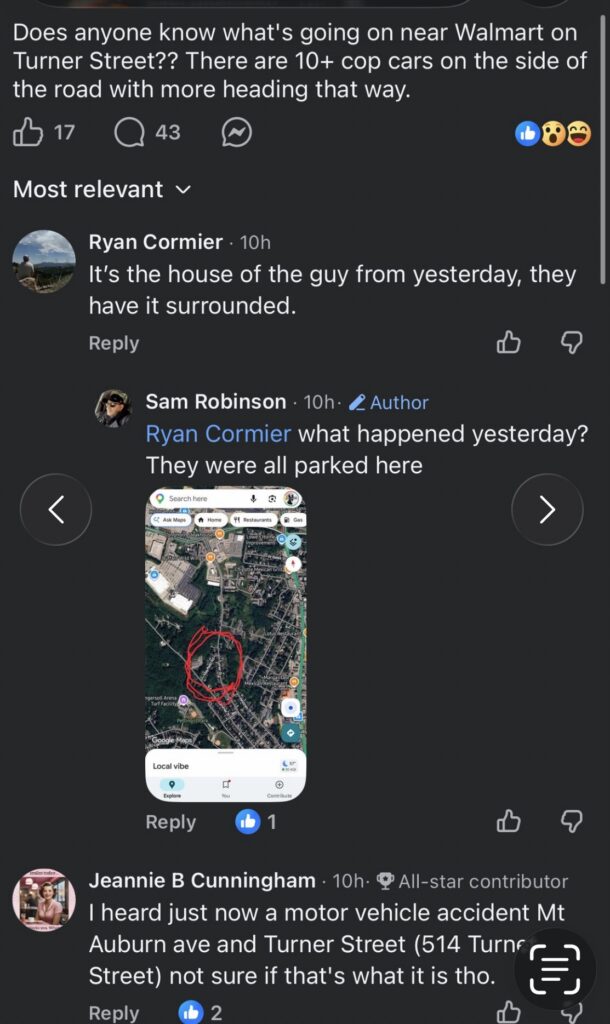Thumbs down Ryan Cormier's comment
Image resolution: width=610 pixels, height=1024 pixels.
coord(571,343)
